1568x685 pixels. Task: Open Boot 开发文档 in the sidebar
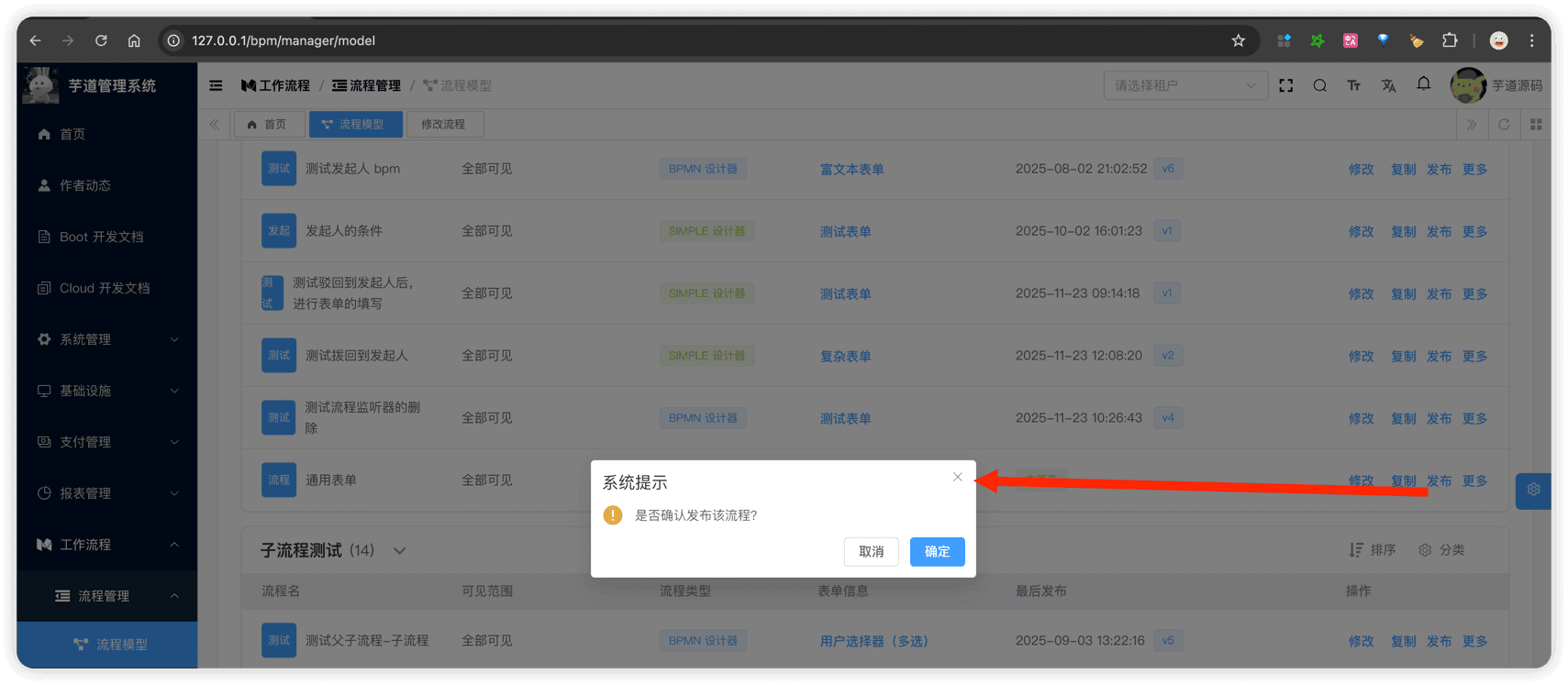tap(107, 237)
